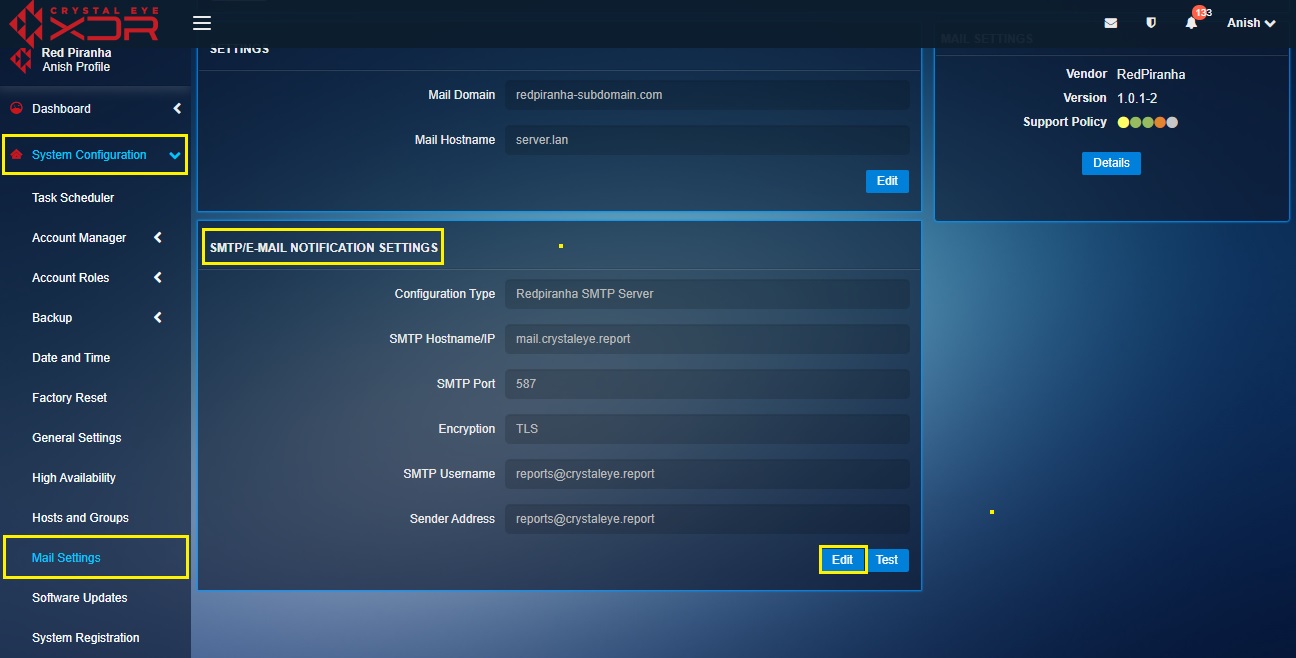
Task: Click the Mail Hostname field
Action: [707, 140]
